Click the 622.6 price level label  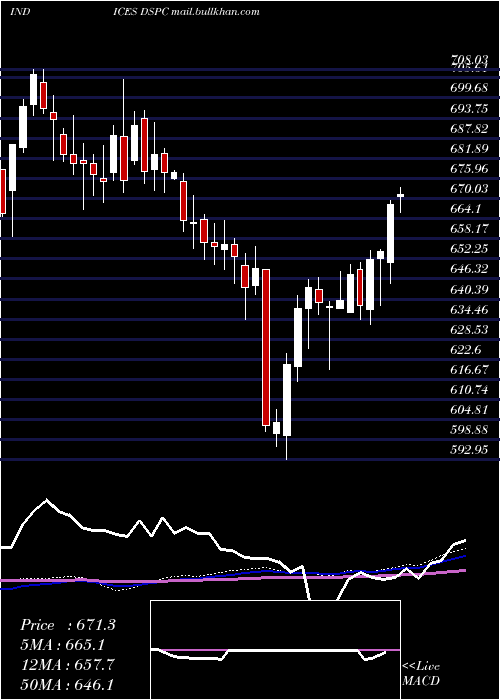coord(466,350)
